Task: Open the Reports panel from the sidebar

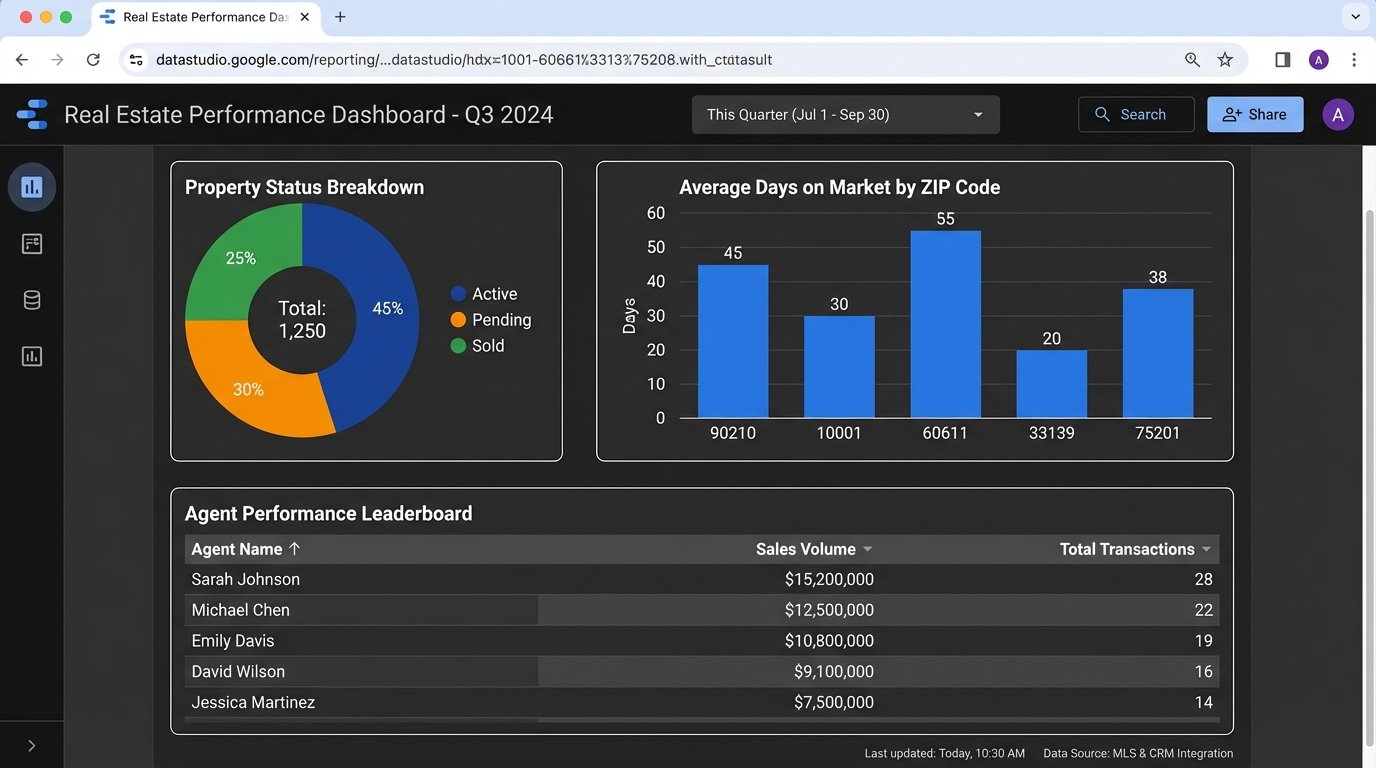Action: click(x=31, y=243)
